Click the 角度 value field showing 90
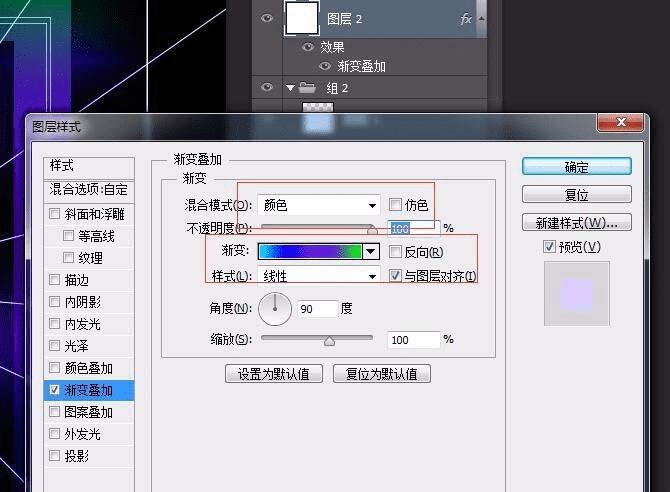Image resolution: width=670 pixels, height=492 pixels. [x=317, y=309]
